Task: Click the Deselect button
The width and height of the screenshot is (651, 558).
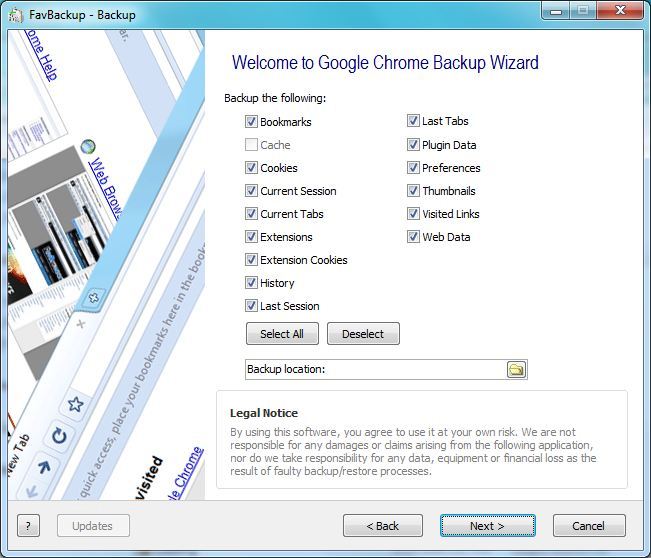Action: coord(363,334)
